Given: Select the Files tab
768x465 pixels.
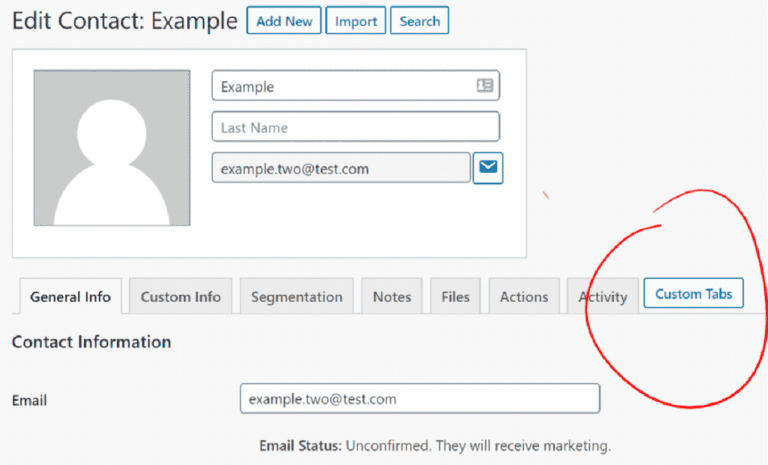Looking at the screenshot, I should point(456,296).
